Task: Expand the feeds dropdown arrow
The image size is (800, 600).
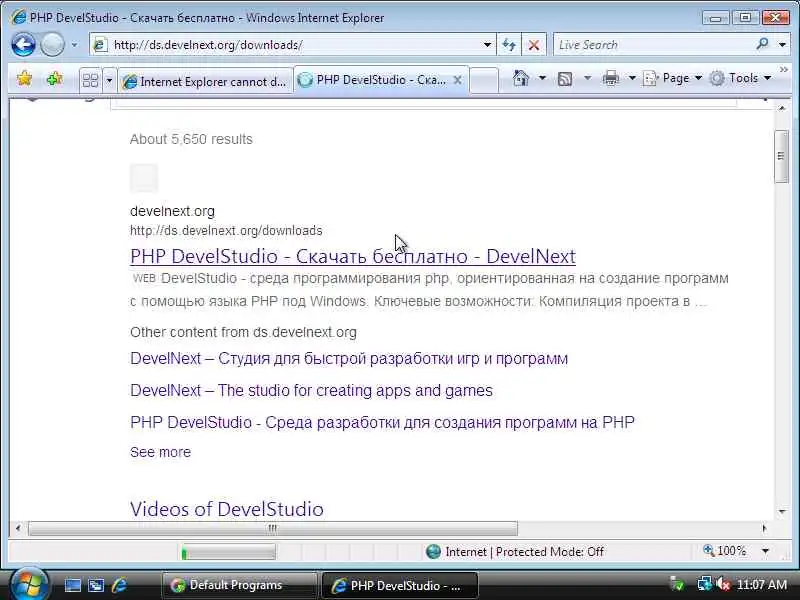Action: click(x=587, y=78)
